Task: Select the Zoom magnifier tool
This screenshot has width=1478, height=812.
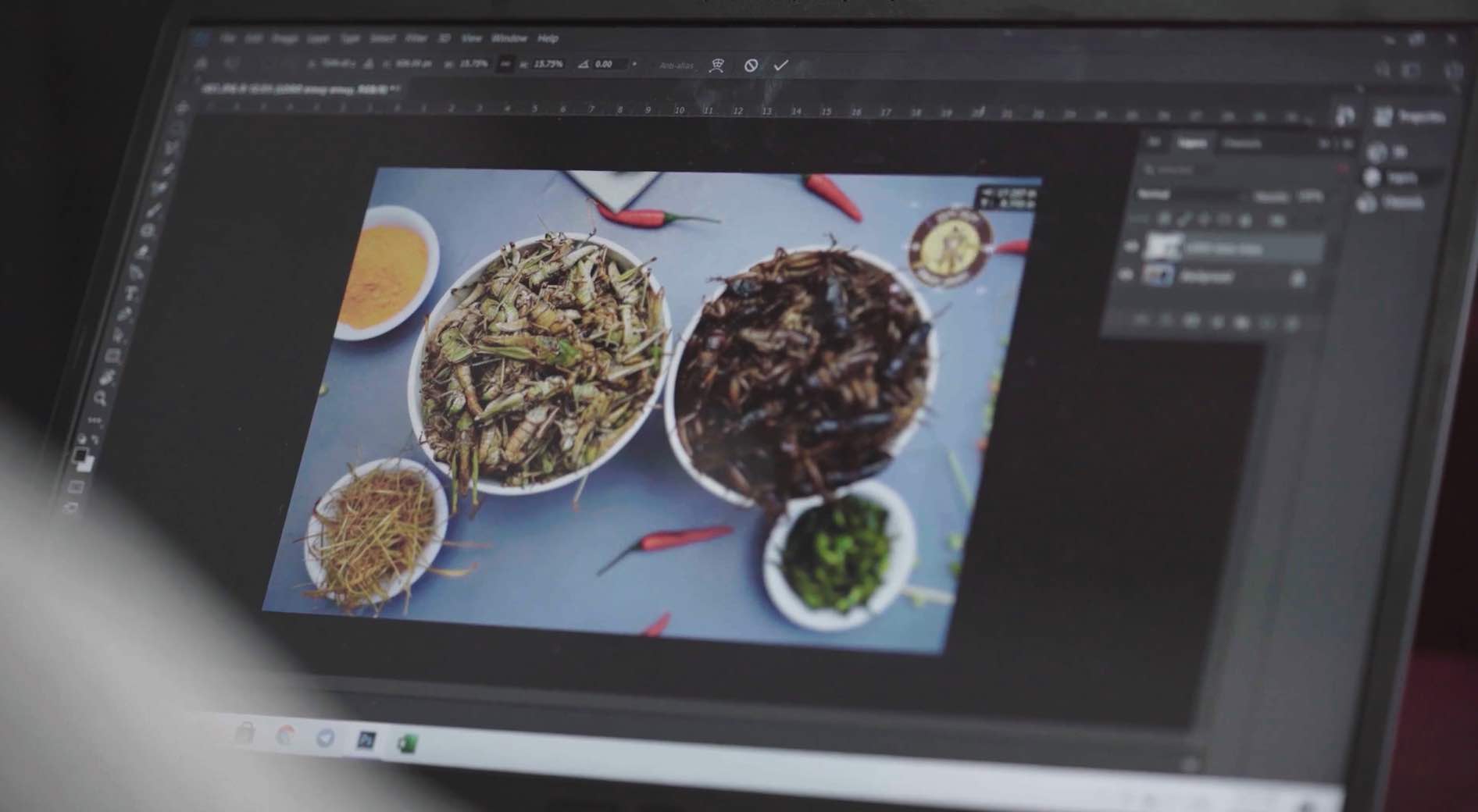Action: pos(101,399)
